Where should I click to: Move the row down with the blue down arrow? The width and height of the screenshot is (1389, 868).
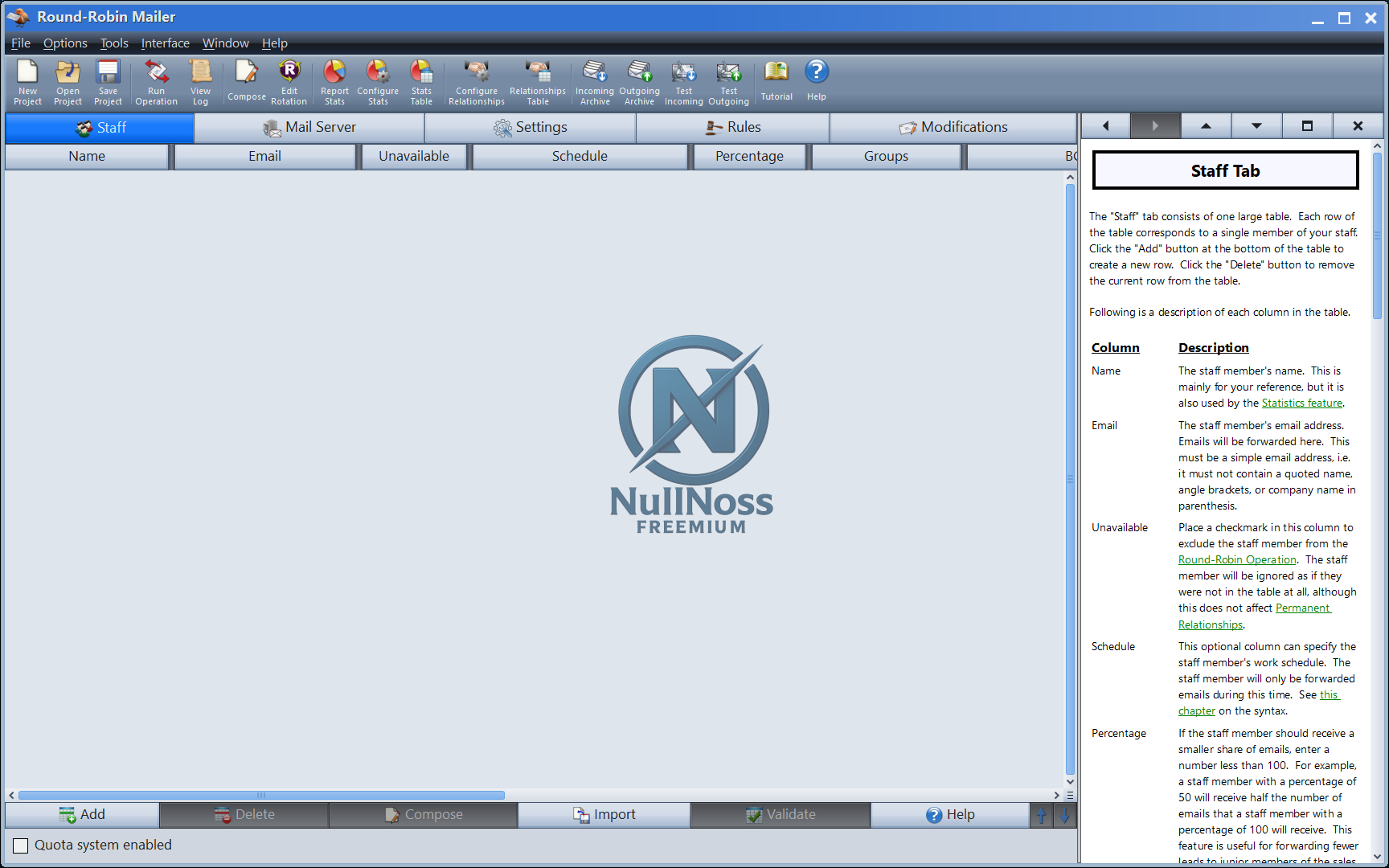pyautogui.click(x=1065, y=815)
